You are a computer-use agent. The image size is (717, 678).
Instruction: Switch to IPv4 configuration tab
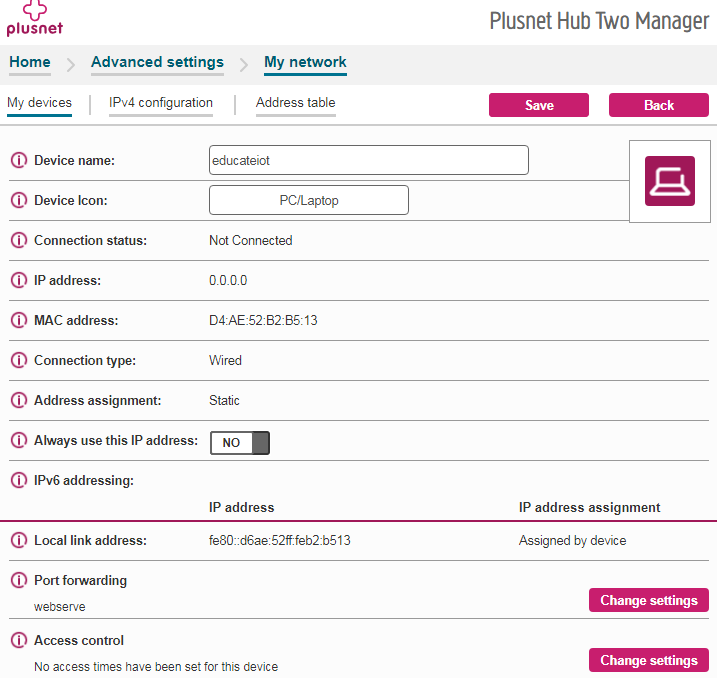click(161, 103)
